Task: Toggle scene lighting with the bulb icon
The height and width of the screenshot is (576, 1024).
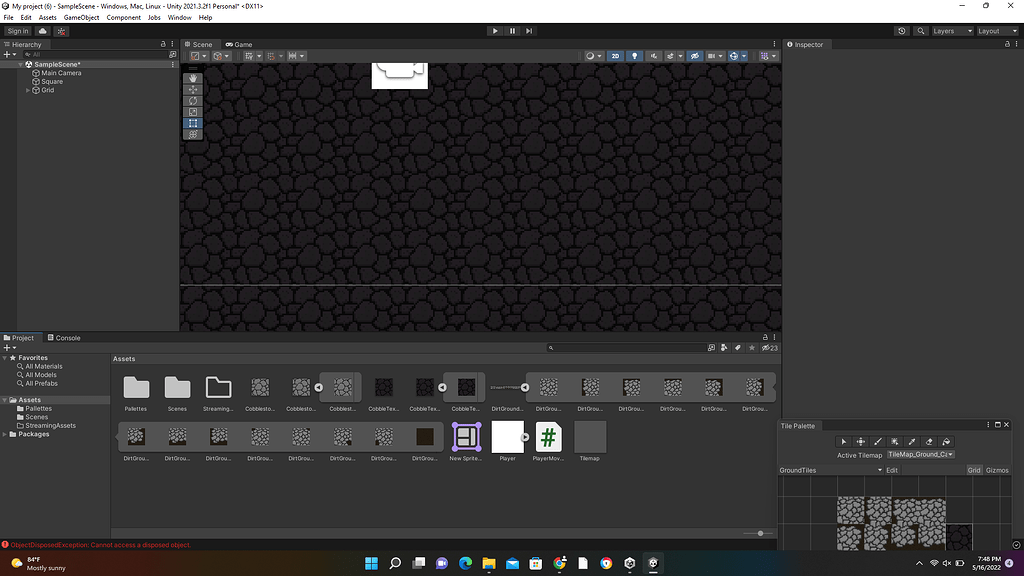Action: tap(635, 56)
